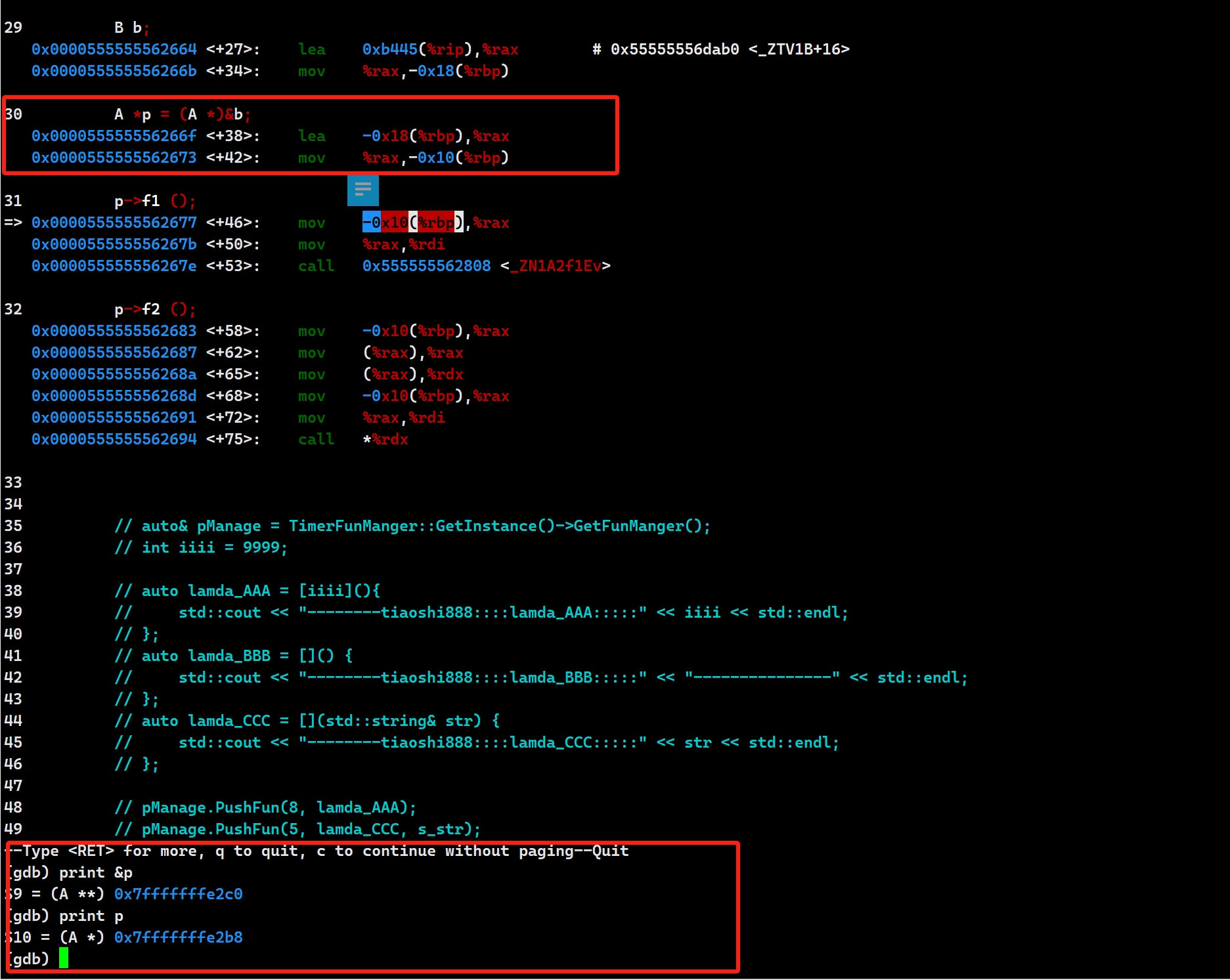Click source line 'p->f2 ();'

(x=155, y=309)
